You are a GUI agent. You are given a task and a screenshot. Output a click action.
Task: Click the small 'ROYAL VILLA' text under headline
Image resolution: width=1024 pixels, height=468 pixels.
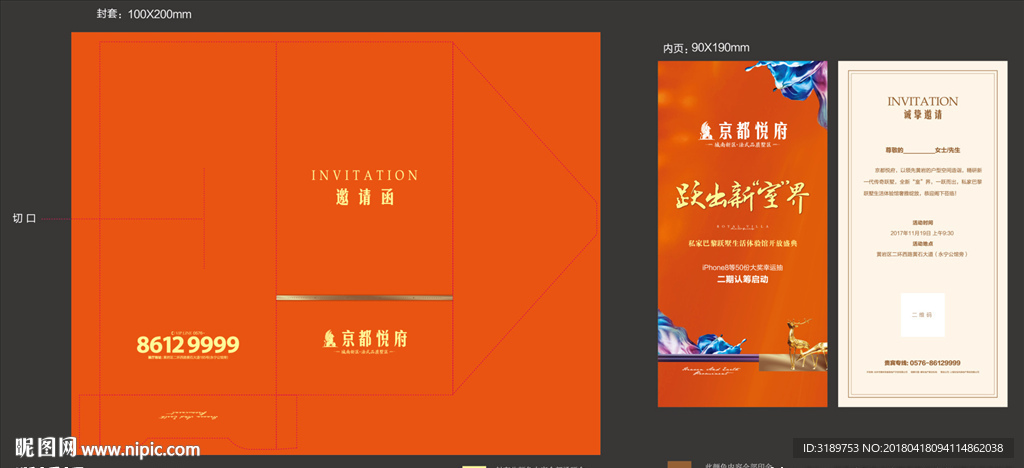tap(743, 226)
